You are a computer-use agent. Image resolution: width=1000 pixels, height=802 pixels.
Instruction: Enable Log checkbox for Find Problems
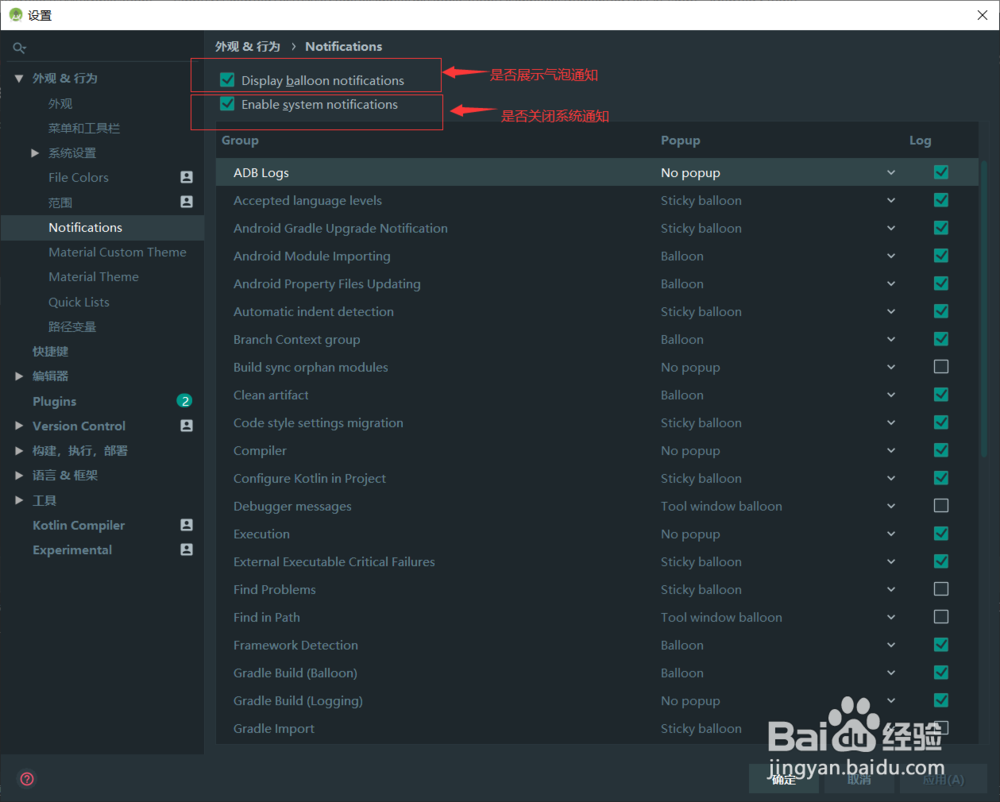[x=941, y=589]
